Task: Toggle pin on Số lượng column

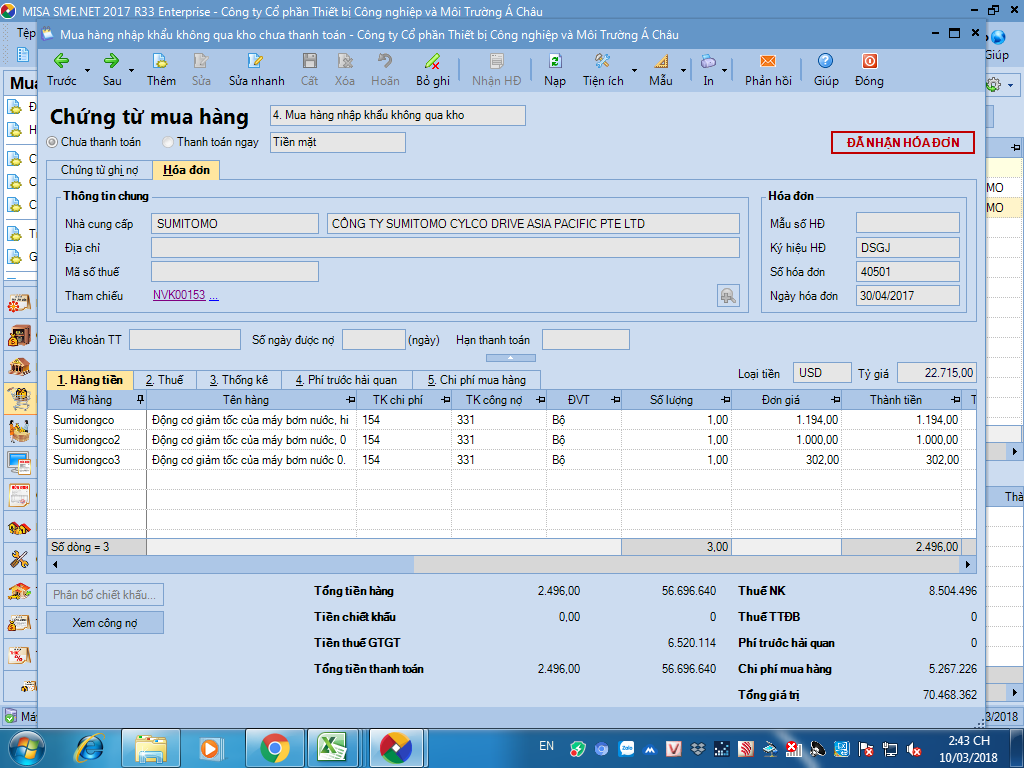Action: tap(725, 399)
